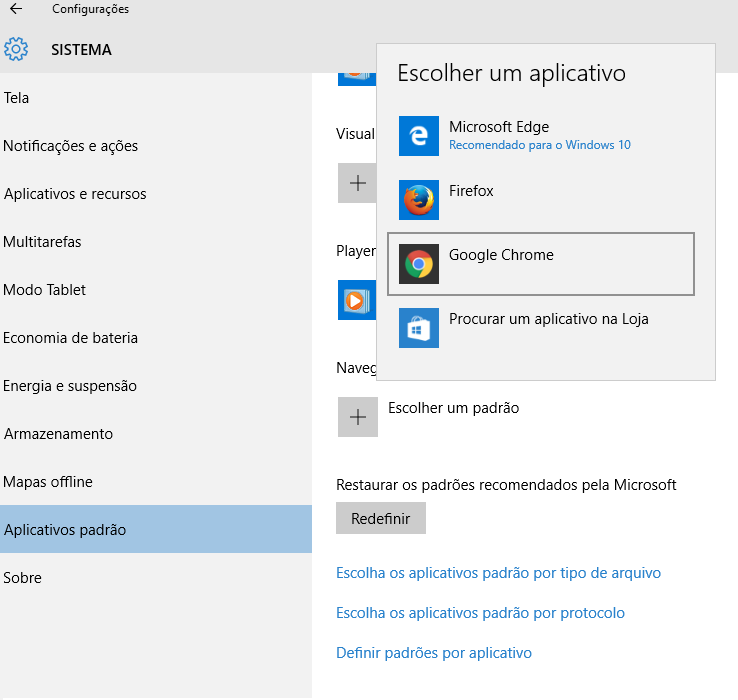Click the plus tile beside Escolher um padrão
This screenshot has height=700, width=738.
click(358, 417)
